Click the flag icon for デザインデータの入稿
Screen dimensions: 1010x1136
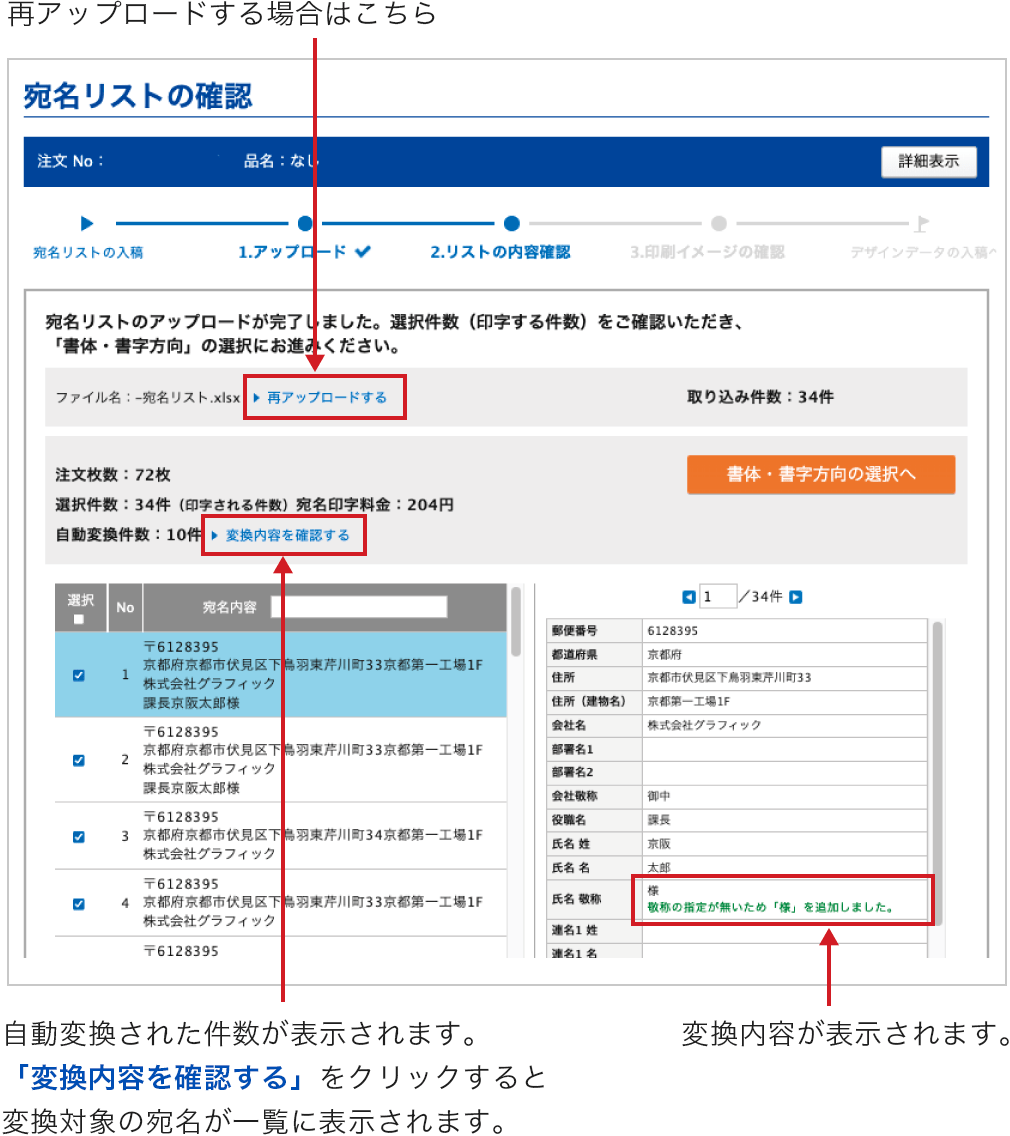click(921, 224)
